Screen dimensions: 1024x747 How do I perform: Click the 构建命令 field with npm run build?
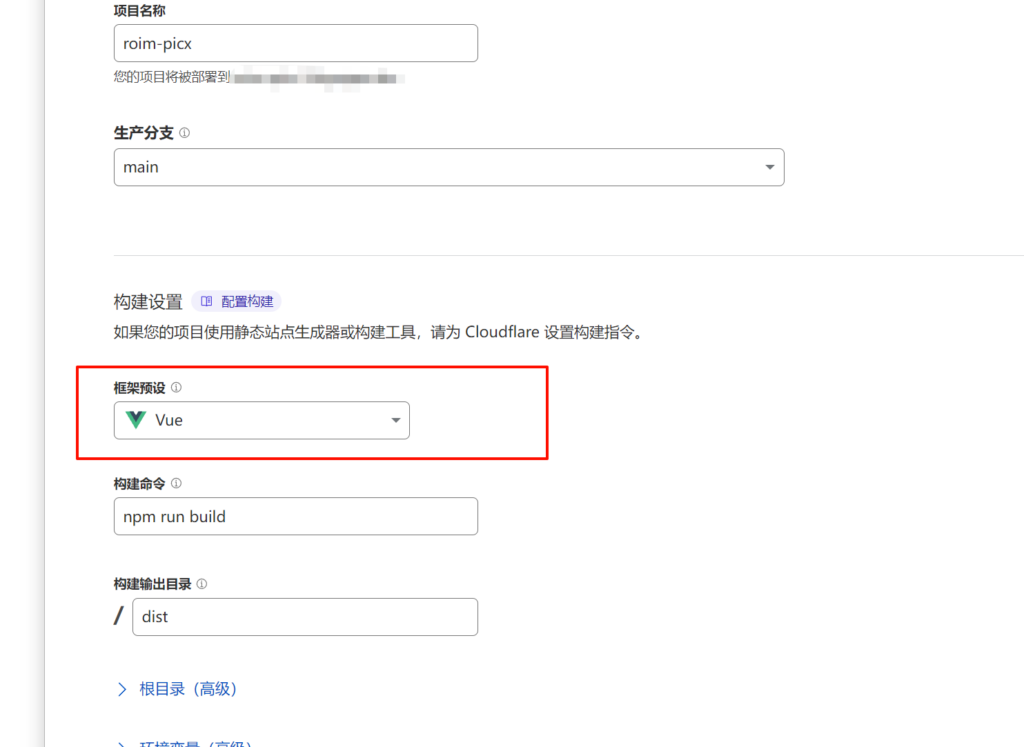[295, 517]
